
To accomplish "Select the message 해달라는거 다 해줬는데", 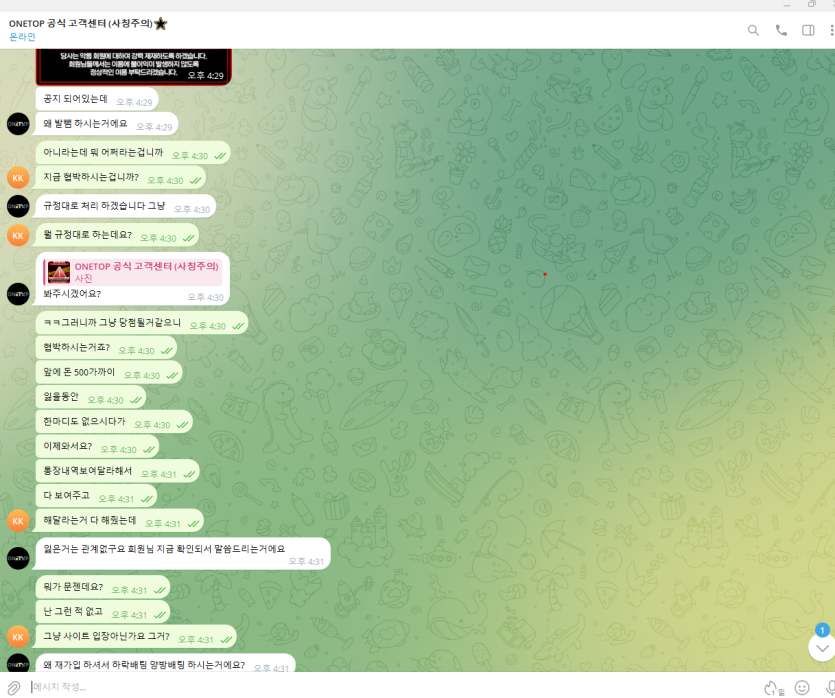I will (119, 521).
